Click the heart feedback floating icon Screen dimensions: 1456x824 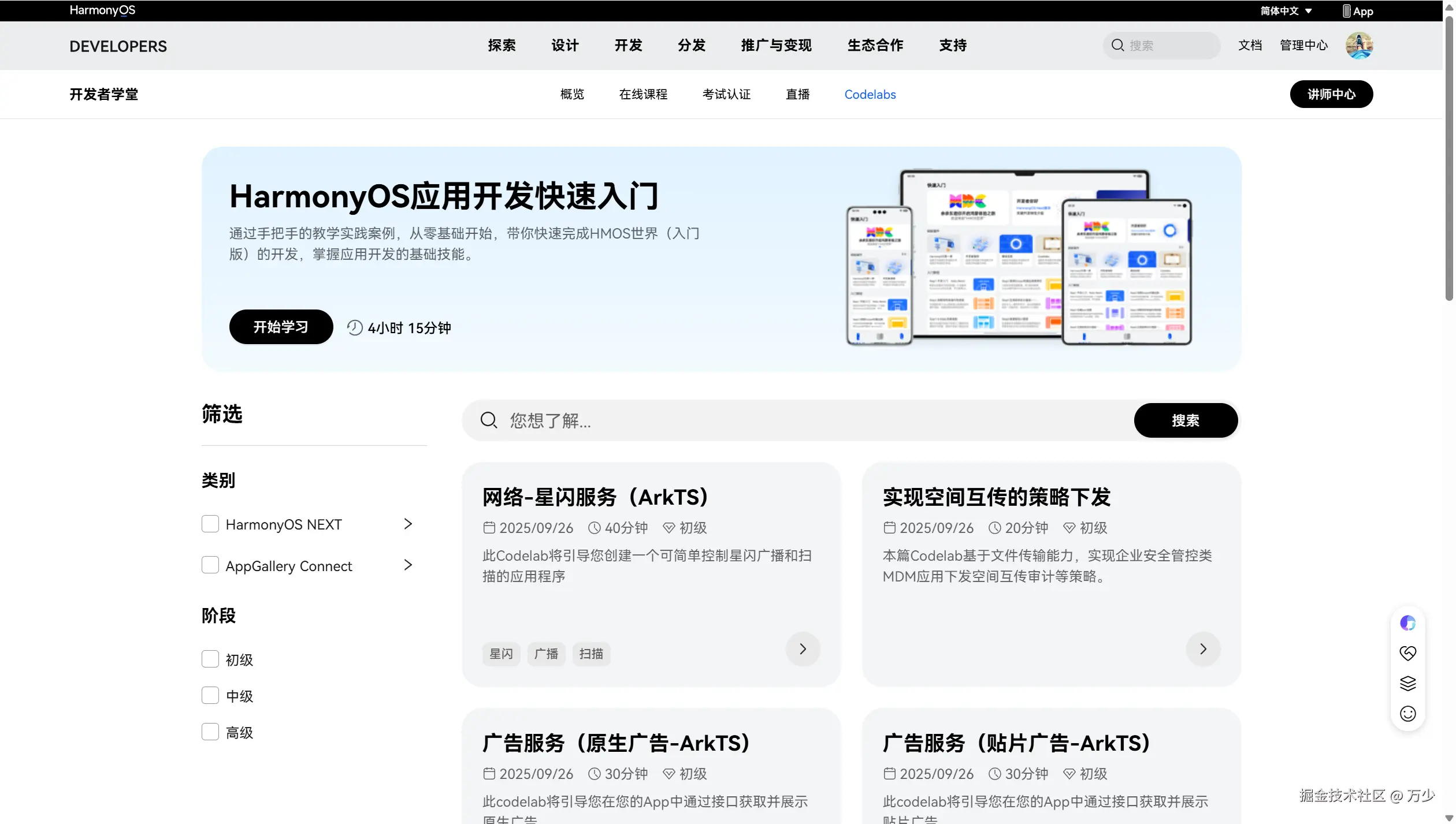[1407, 653]
